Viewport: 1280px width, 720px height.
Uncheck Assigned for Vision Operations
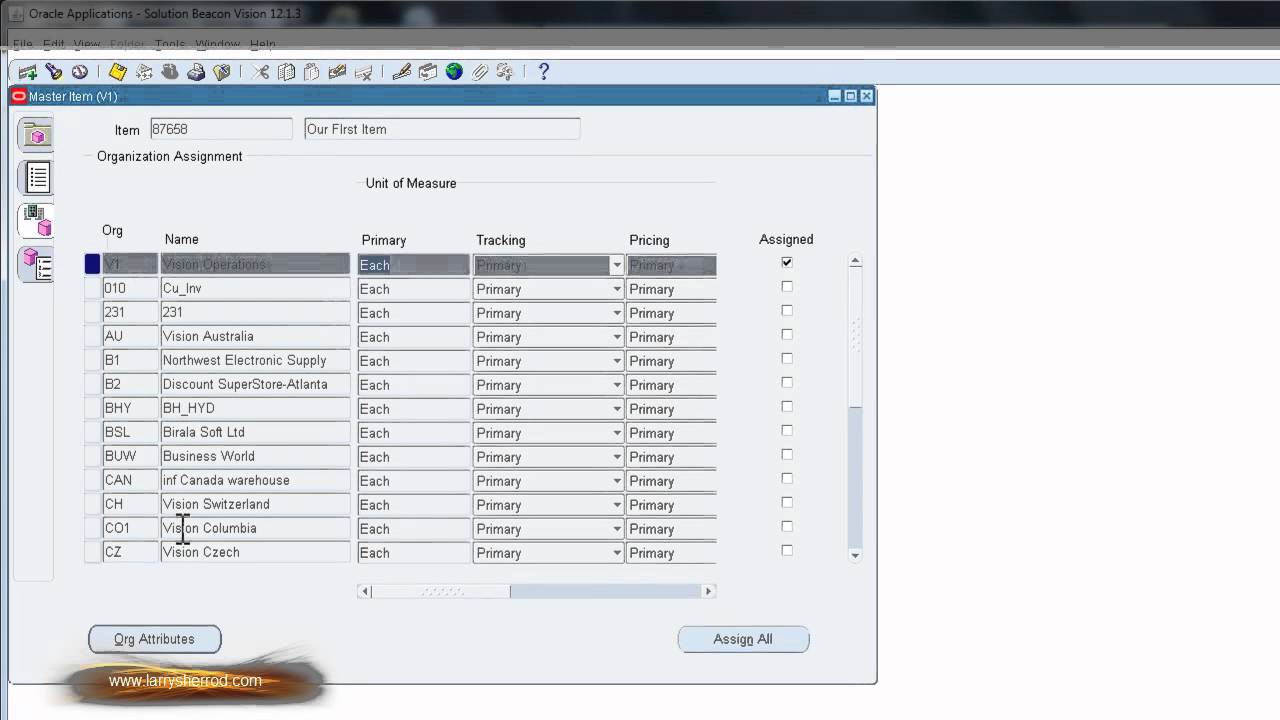pyautogui.click(x=787, y=262)
